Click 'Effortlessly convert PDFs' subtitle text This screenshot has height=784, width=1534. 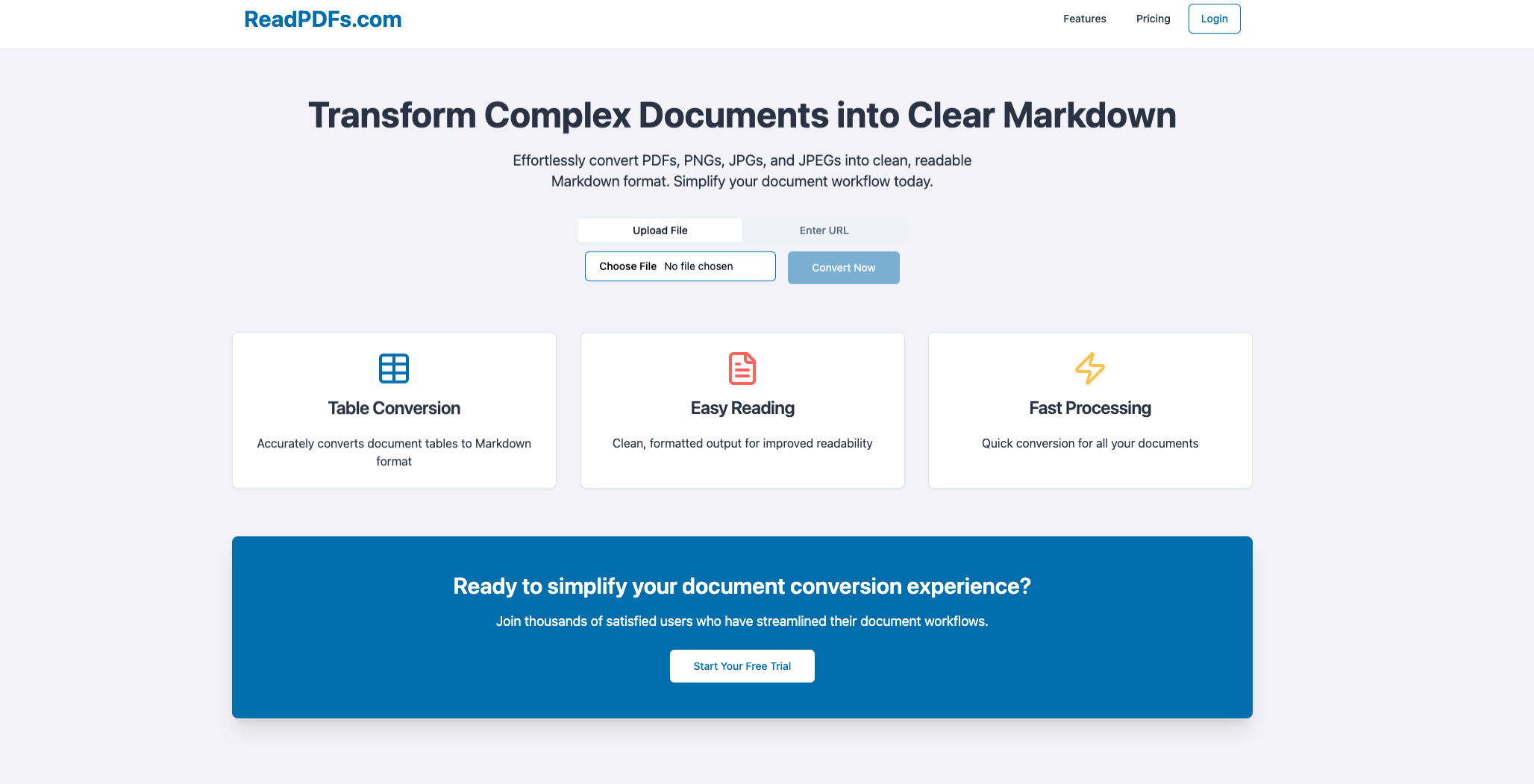(742, 171)
